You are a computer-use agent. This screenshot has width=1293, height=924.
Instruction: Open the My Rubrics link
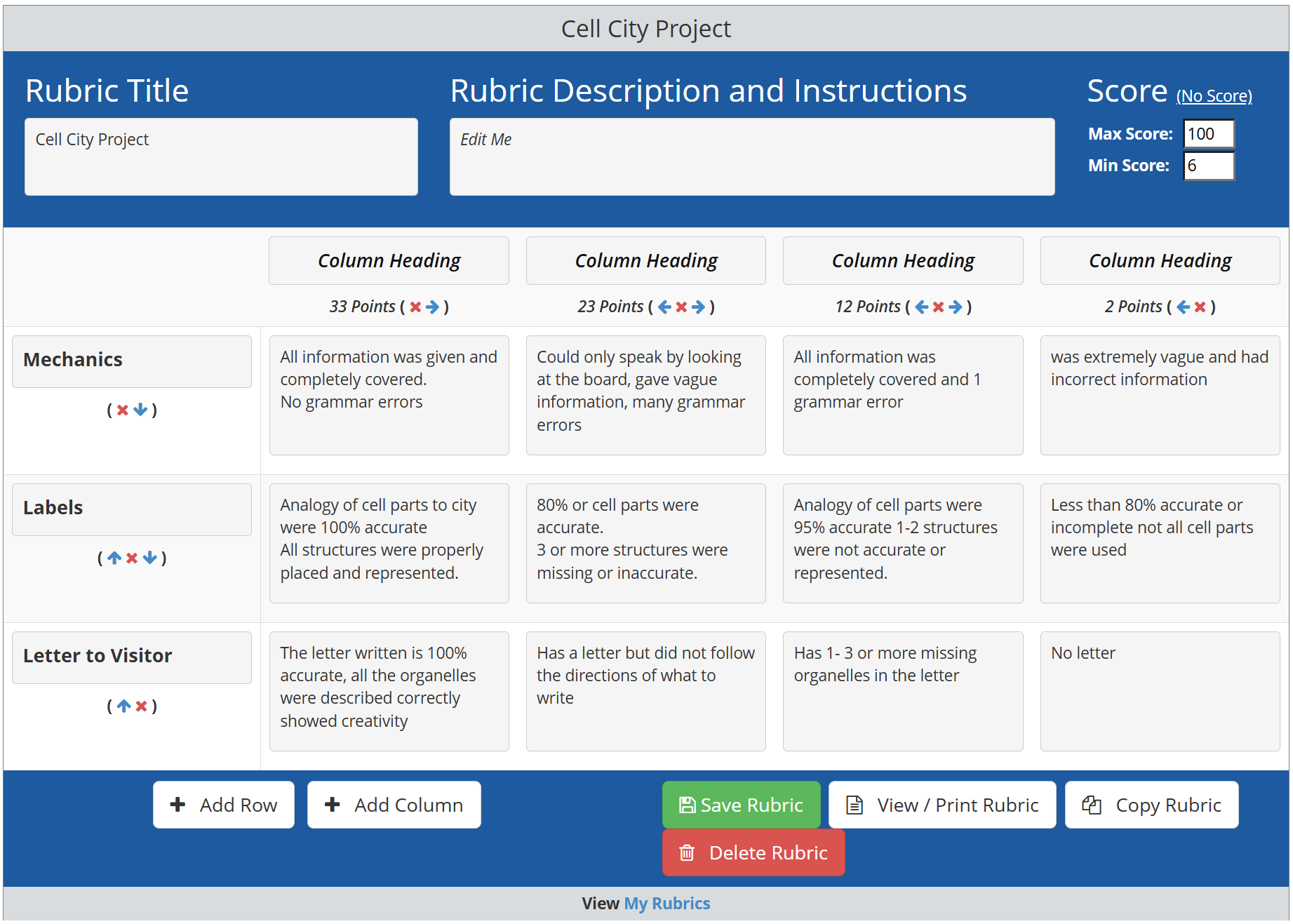pos(667,904)
